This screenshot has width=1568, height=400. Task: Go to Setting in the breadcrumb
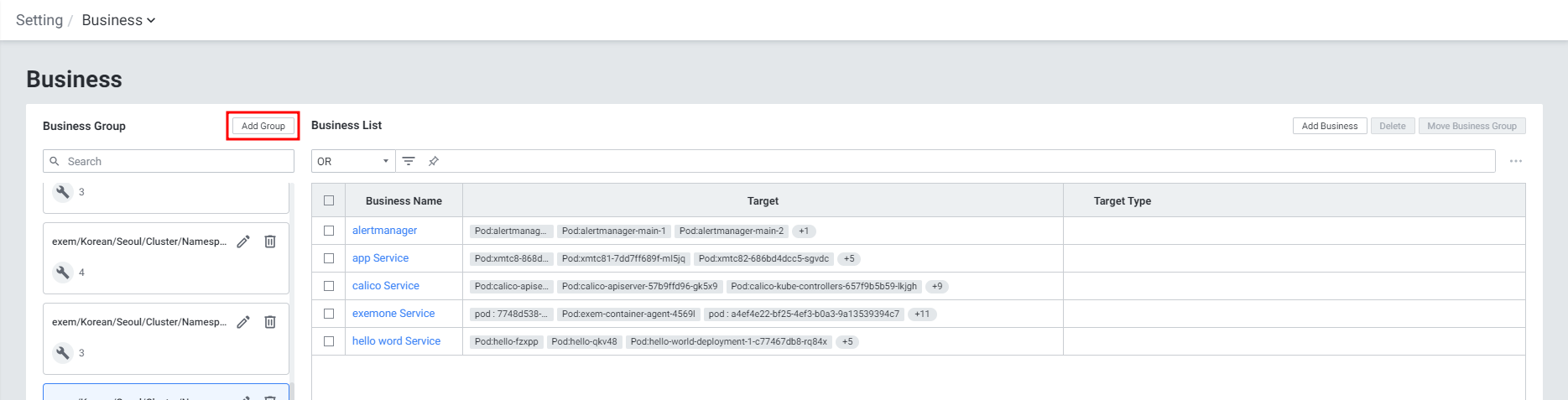coord(39,20)
